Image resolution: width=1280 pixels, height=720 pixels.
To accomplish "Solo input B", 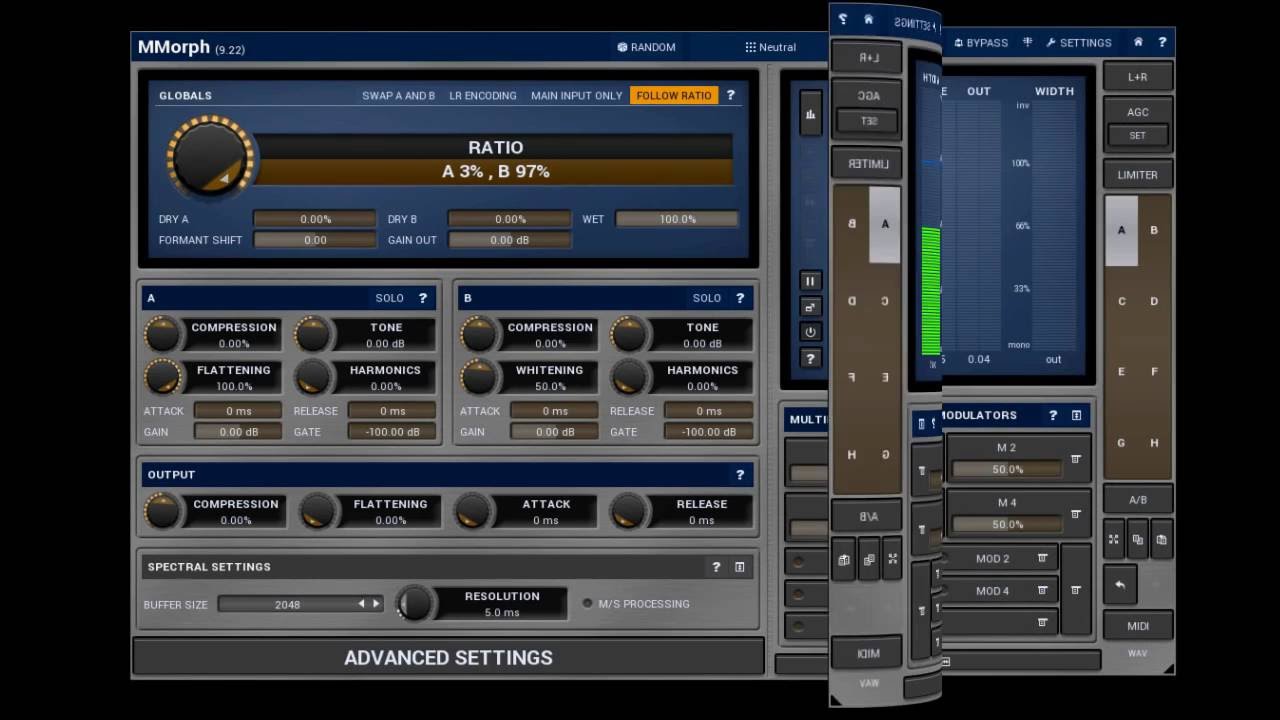I will point(706,298).
